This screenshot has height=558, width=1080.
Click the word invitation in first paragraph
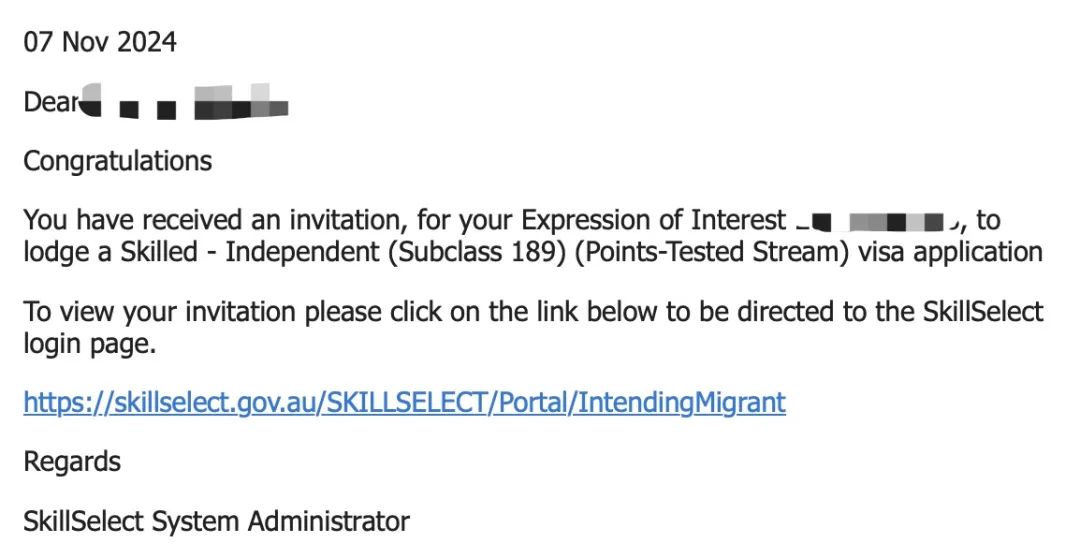[349, 221]
